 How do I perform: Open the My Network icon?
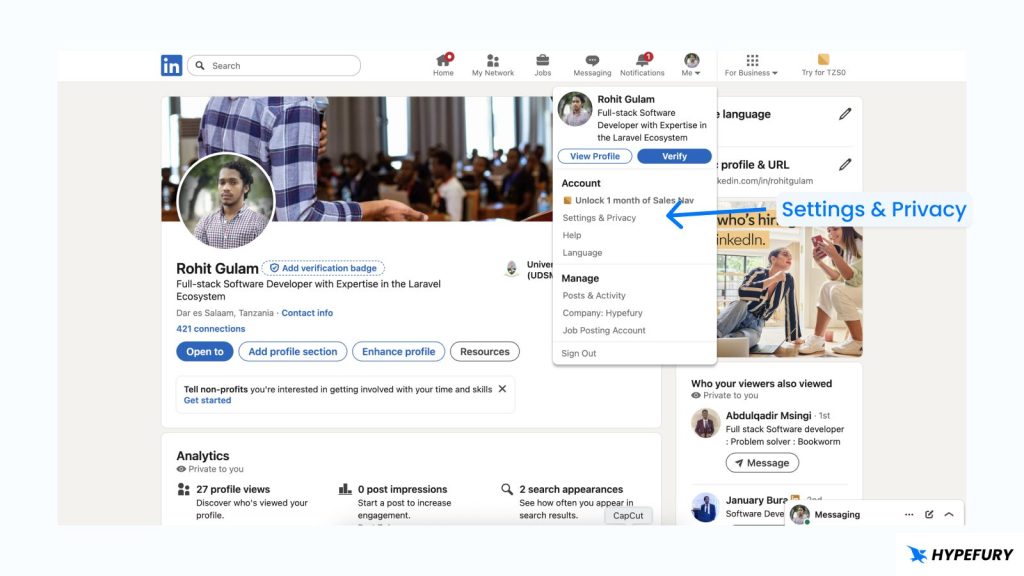point(492,60)
